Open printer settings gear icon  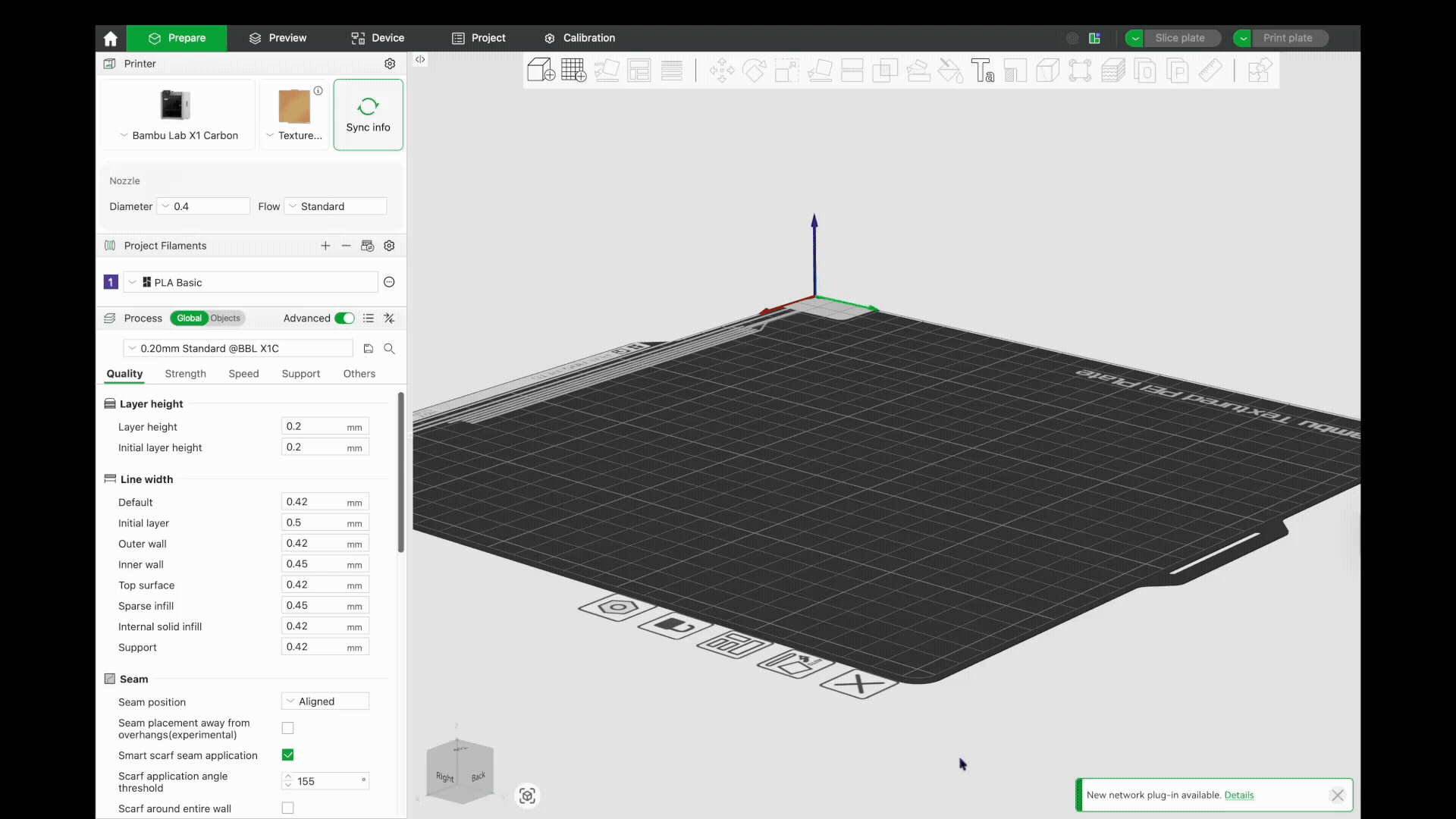(x=390, y=64)
